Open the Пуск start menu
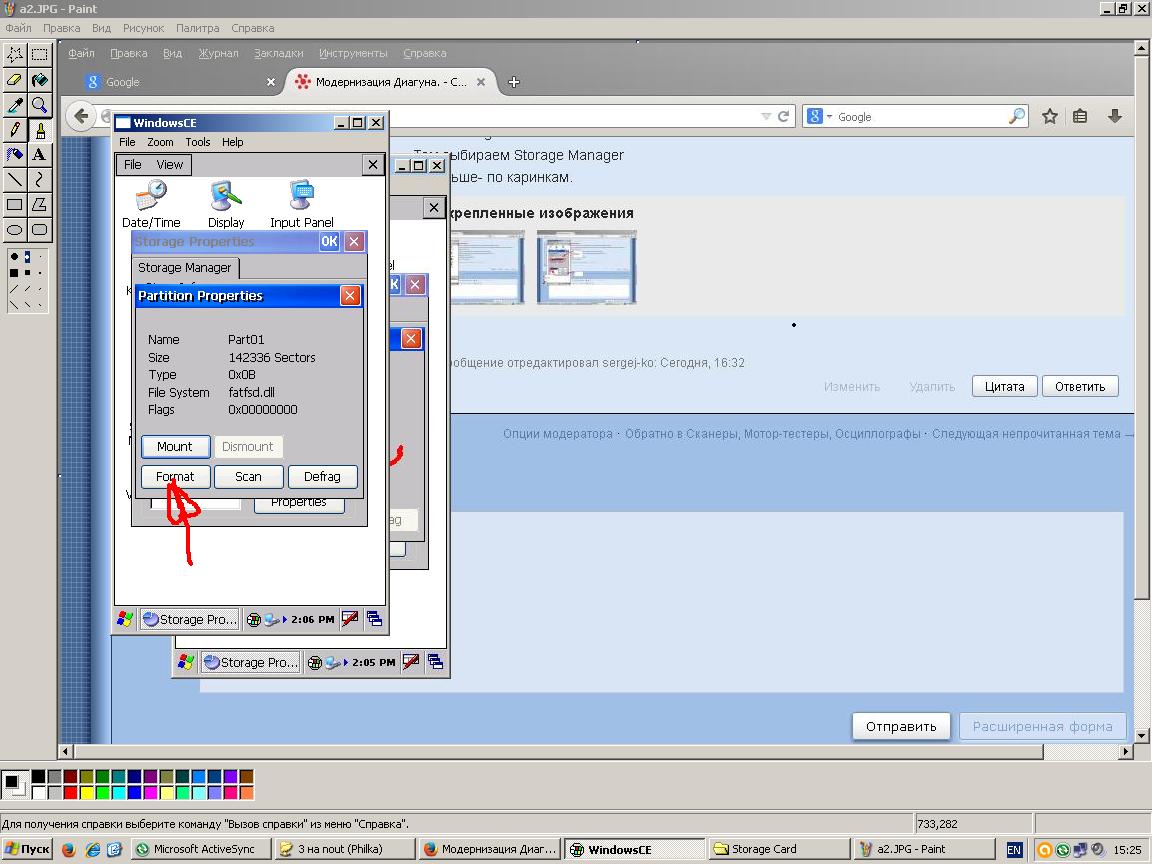The image size is (1152, 864). 27,849
